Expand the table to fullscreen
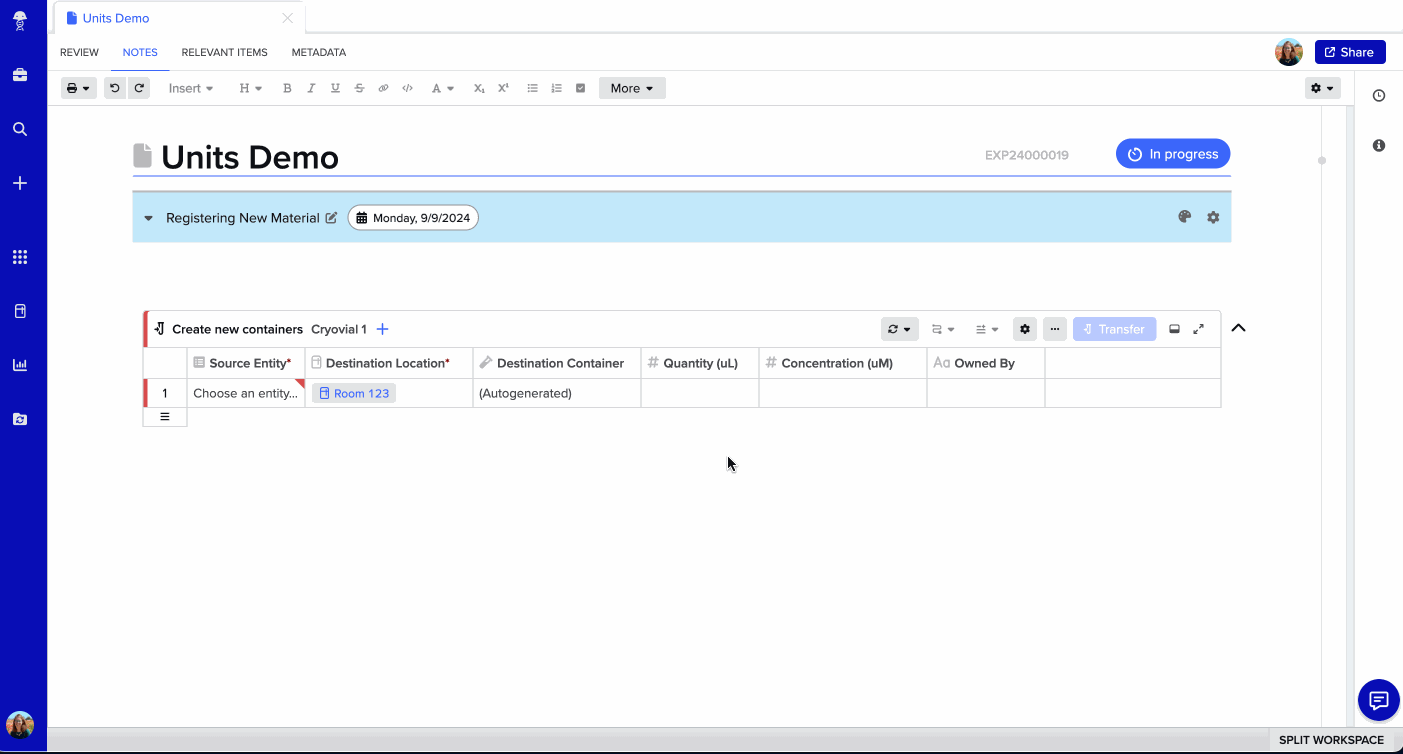Viewport: 1403px width, 754px height. click(x=1199, y=329)
